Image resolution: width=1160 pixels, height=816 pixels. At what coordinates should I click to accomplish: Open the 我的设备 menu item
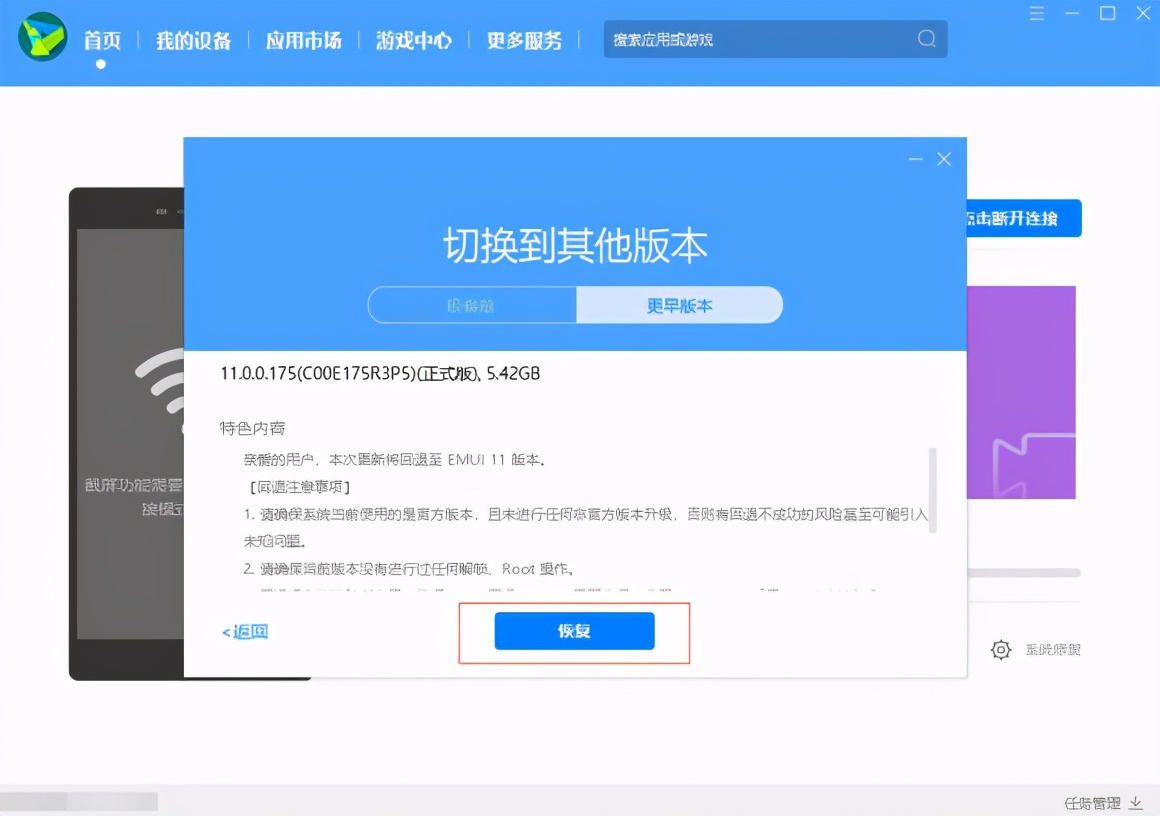[193, 40]
